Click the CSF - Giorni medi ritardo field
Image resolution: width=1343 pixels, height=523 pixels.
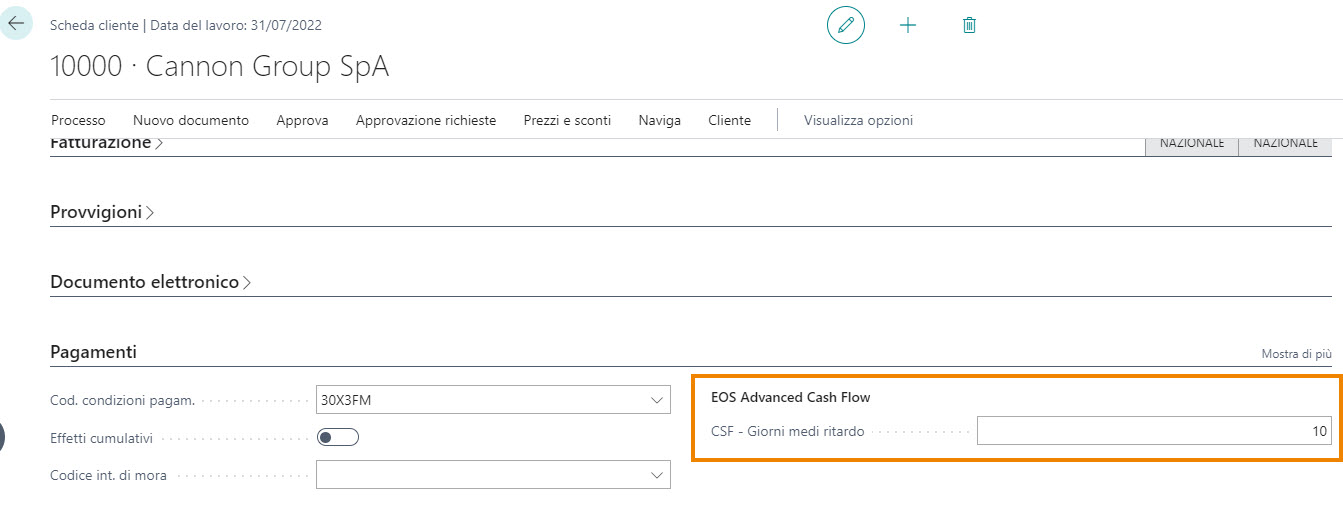point(1153,431)
